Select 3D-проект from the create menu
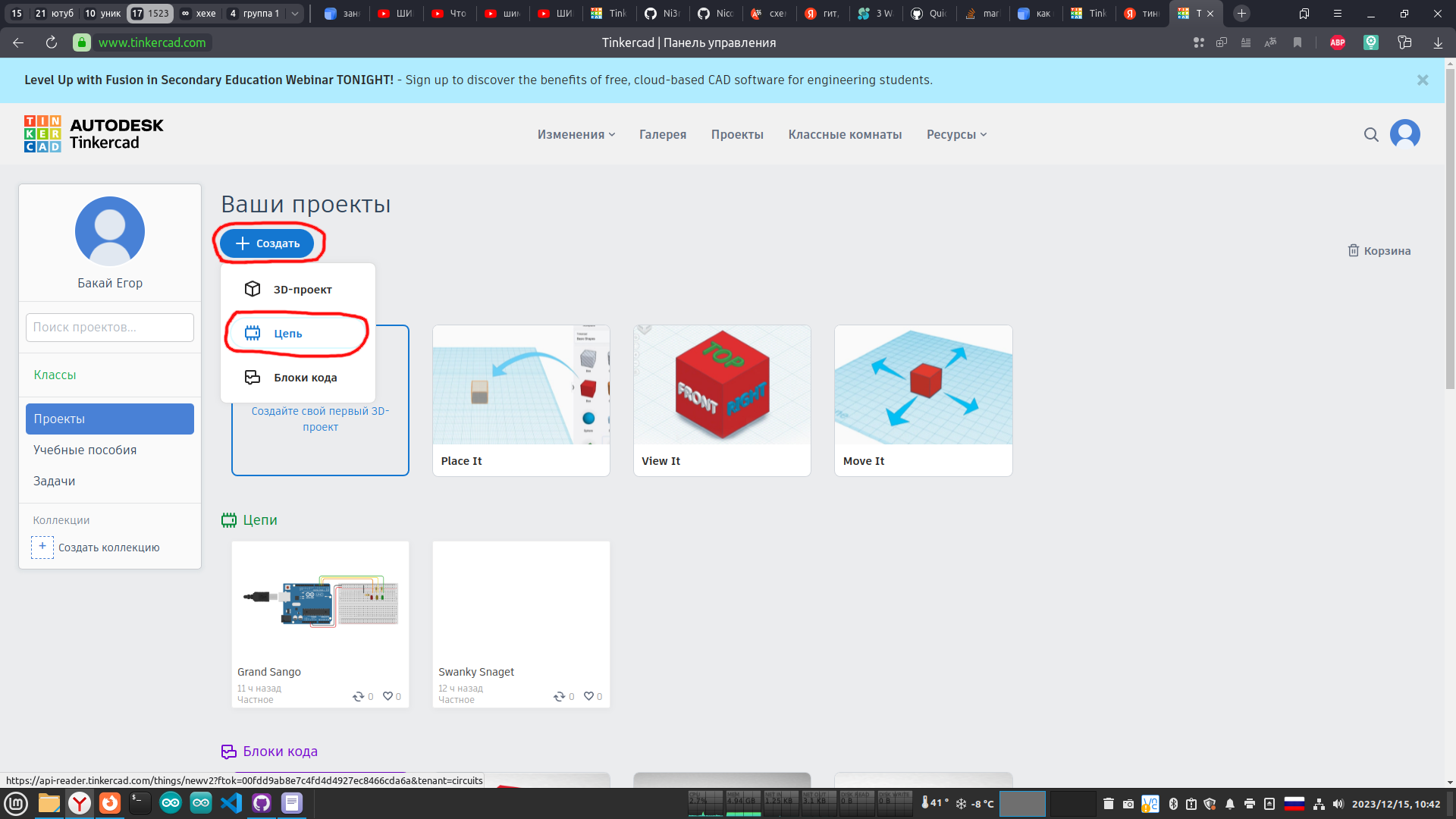This screenshot has height=819, width=1456. click(298, 290)
